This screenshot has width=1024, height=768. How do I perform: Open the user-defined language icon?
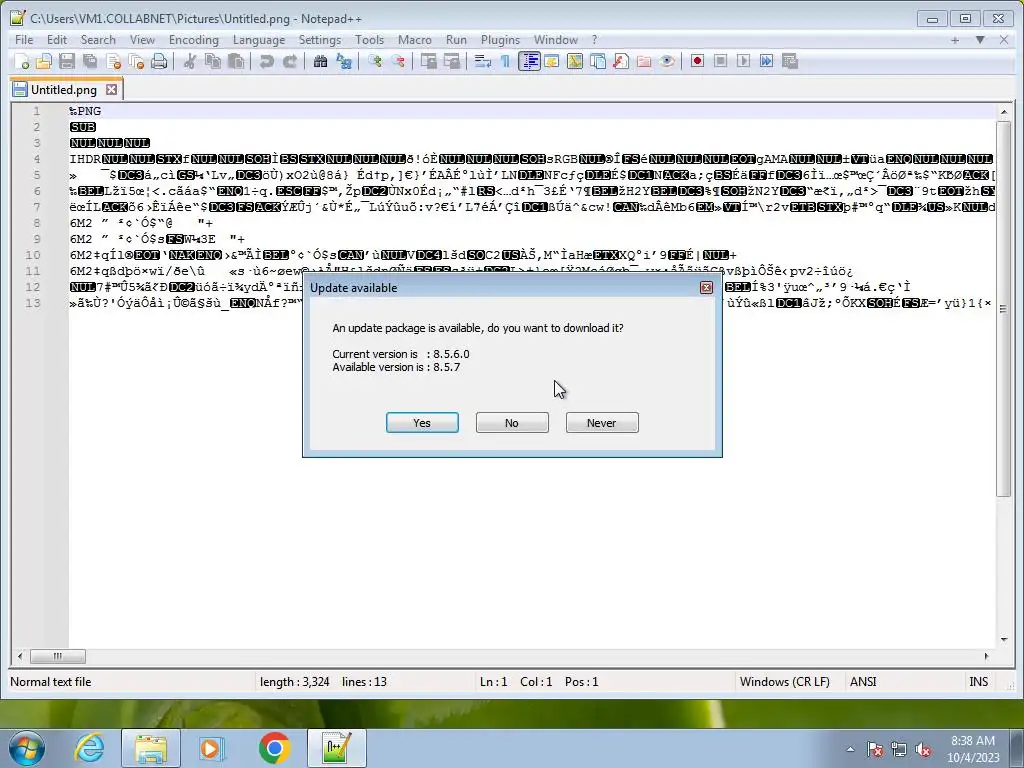pyautogui.click(x=552, y=61)
